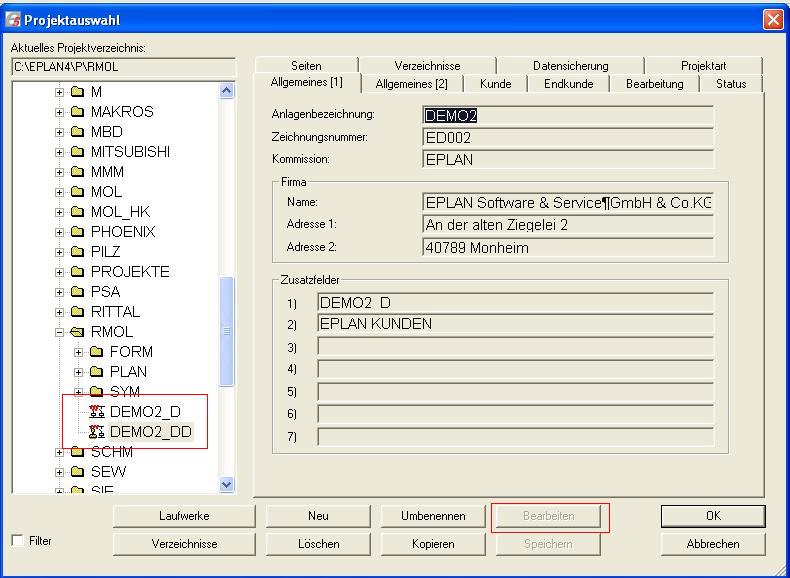
Task: Click the SCHM folder icon
Action: click(x=77, y=452)
